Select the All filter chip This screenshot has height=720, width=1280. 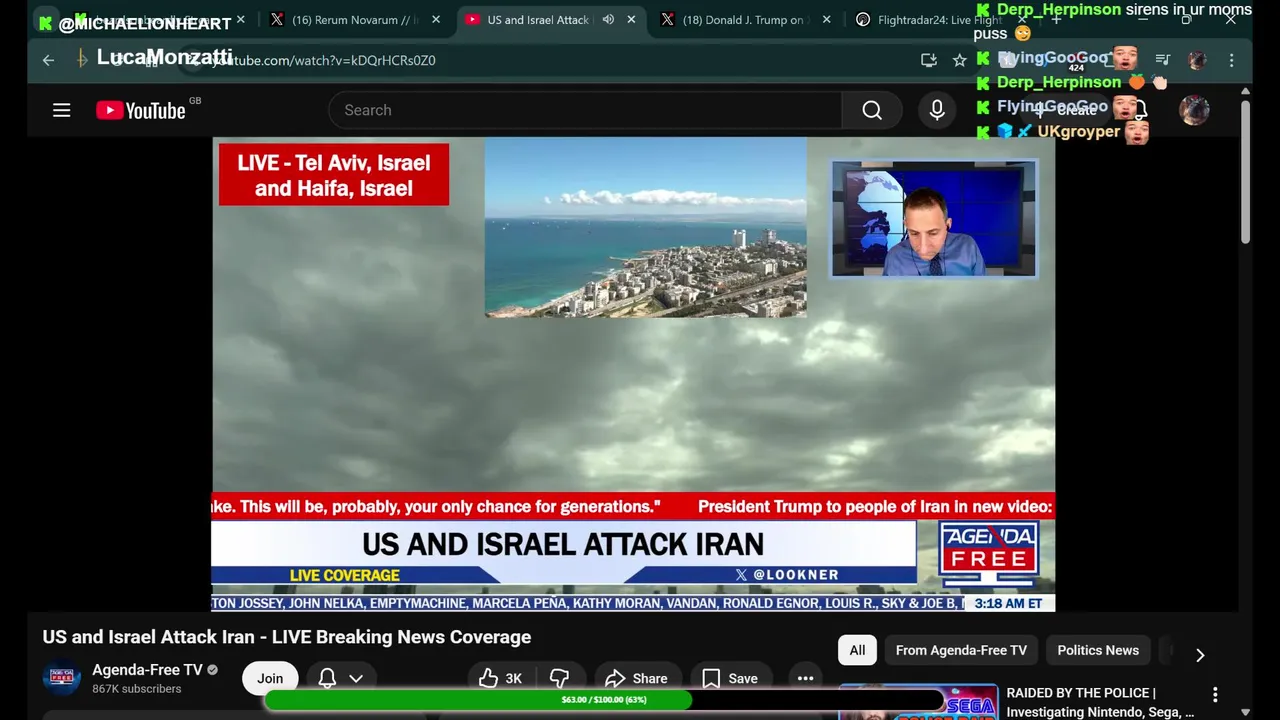[x=857, y=650]
